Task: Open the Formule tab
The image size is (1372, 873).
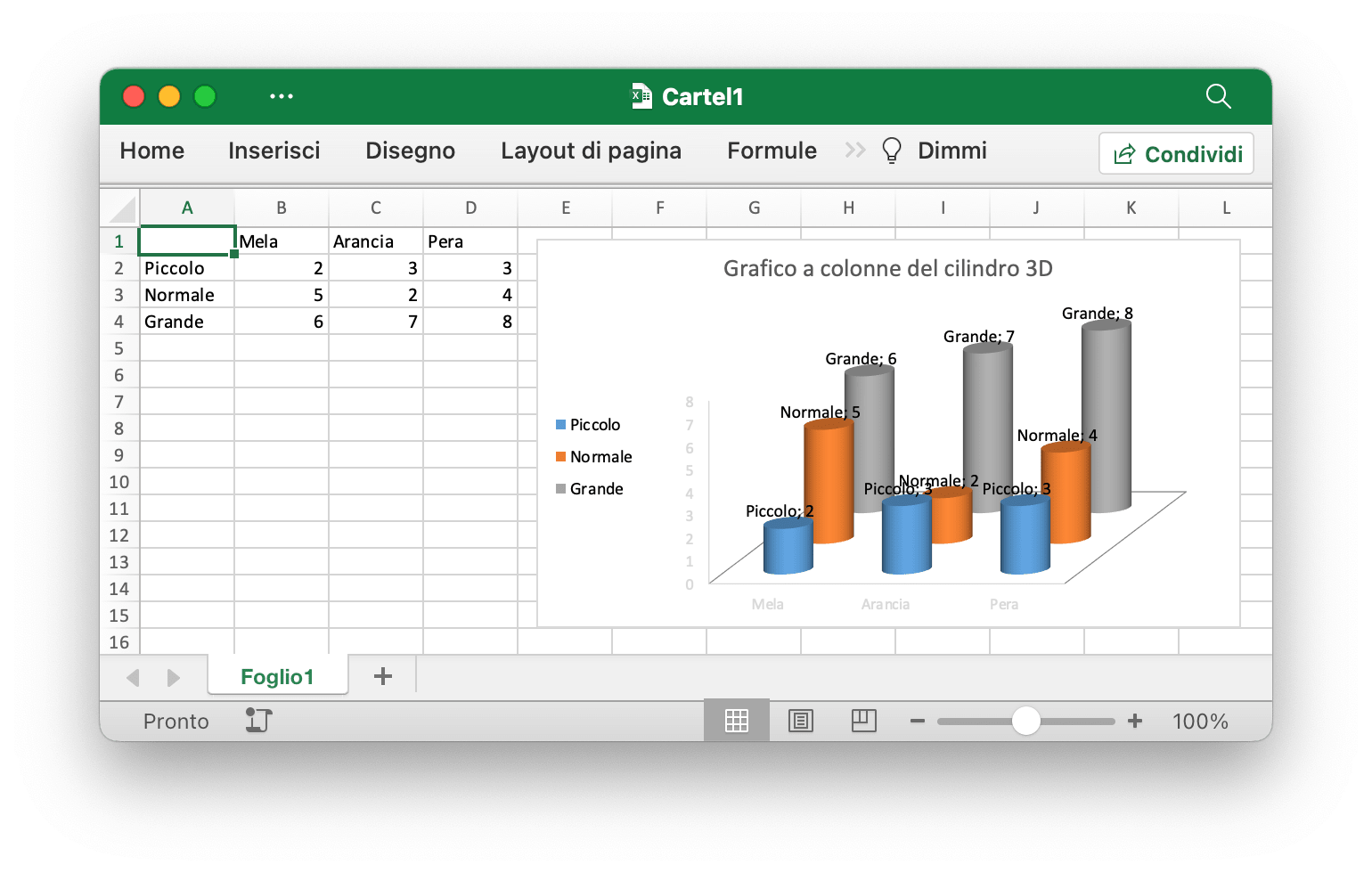Action: (772, 151)
